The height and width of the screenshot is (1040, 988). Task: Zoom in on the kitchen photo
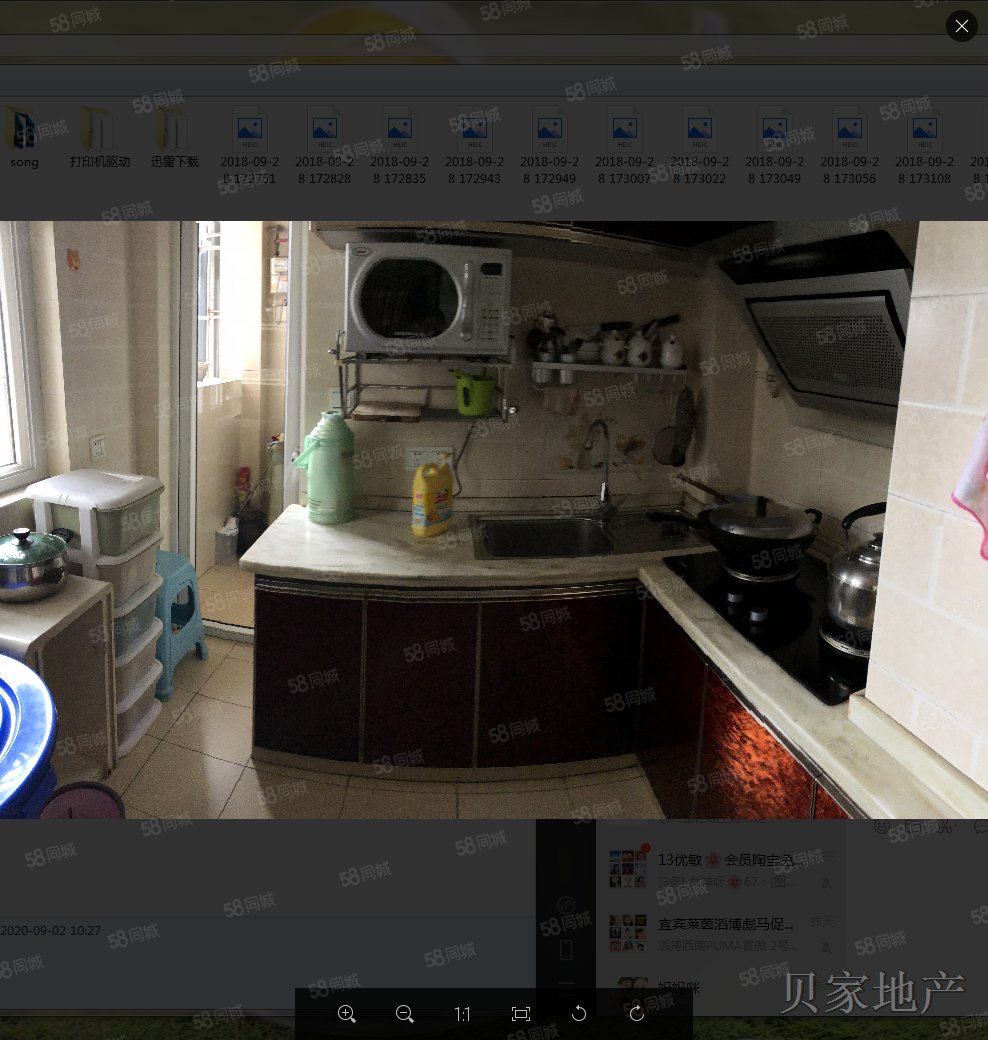click(347, 1014)
